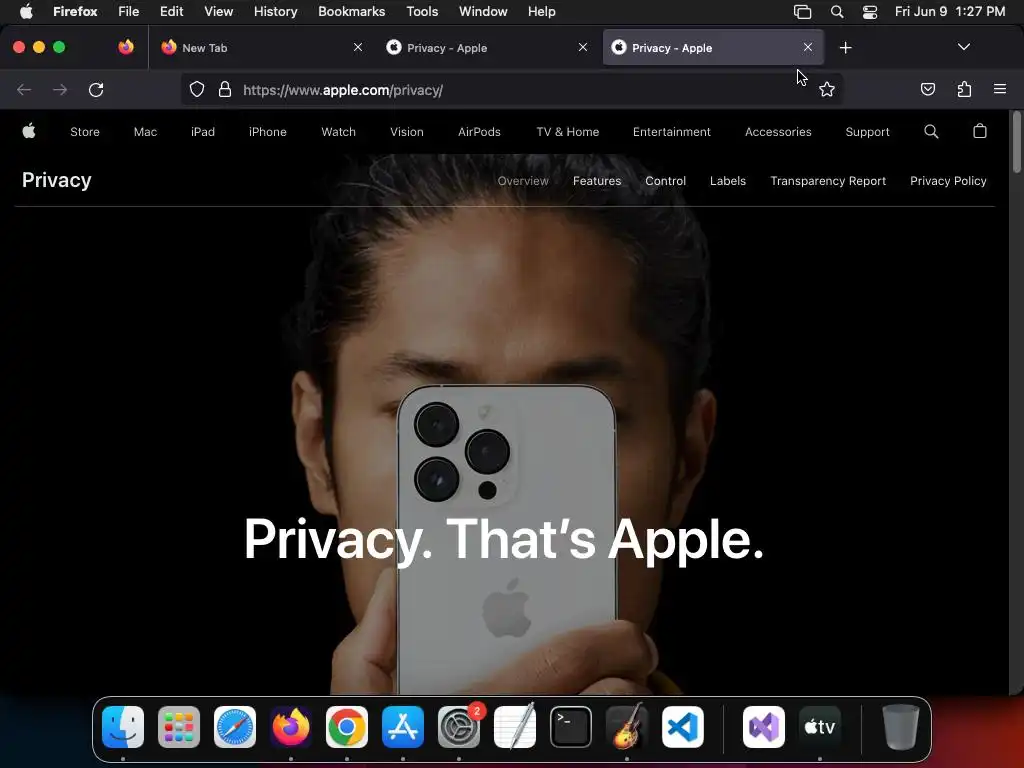Open a new tab with plus button
This screenshot has height=768, width=1024.
coord(846,48)
